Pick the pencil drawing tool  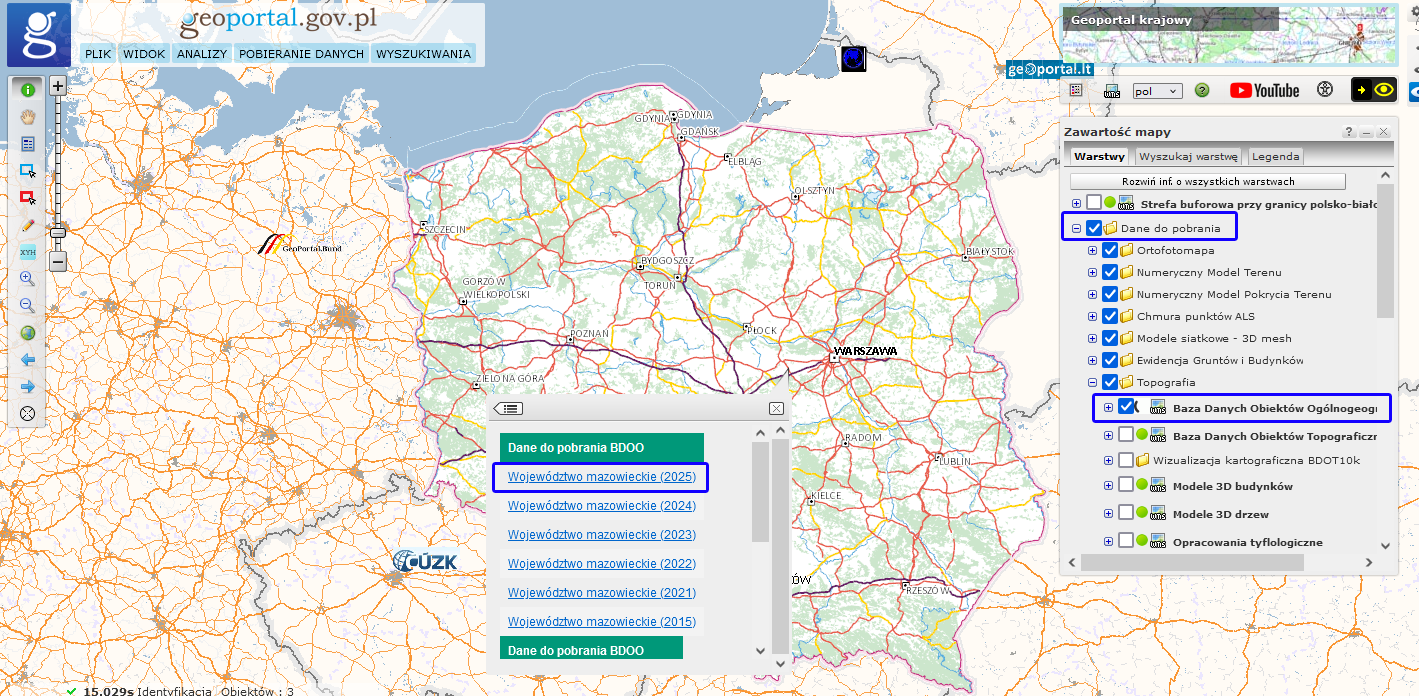[x=27, y=225]
